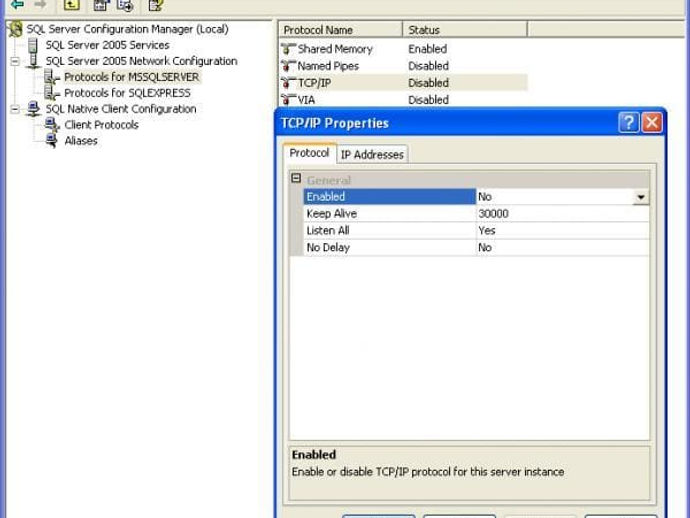Screen dimensions: 690x518
Task: Select Client Protocols in the tree
Action: click(x=102, y=125)
